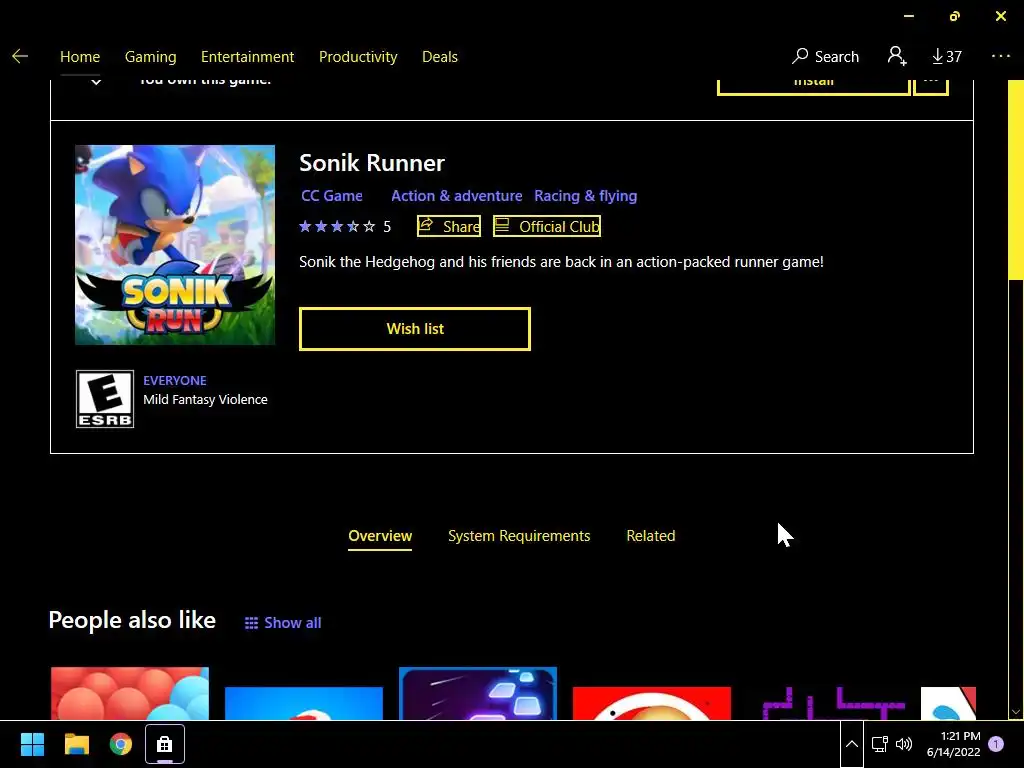Go back with the arrow icon

[20, 57]
